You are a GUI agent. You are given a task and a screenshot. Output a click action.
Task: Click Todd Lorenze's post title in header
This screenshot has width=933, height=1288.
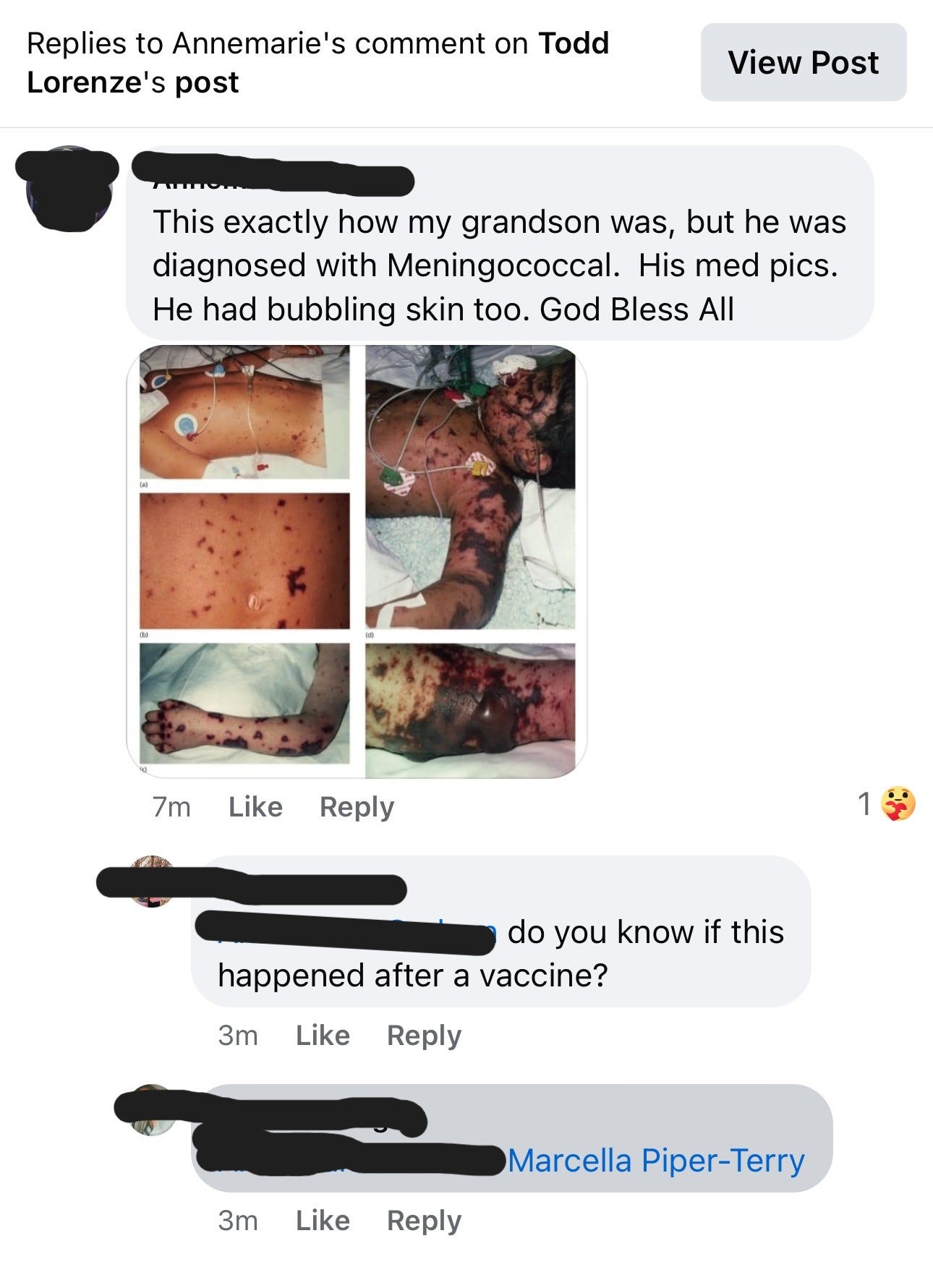(x=318, y=63)
